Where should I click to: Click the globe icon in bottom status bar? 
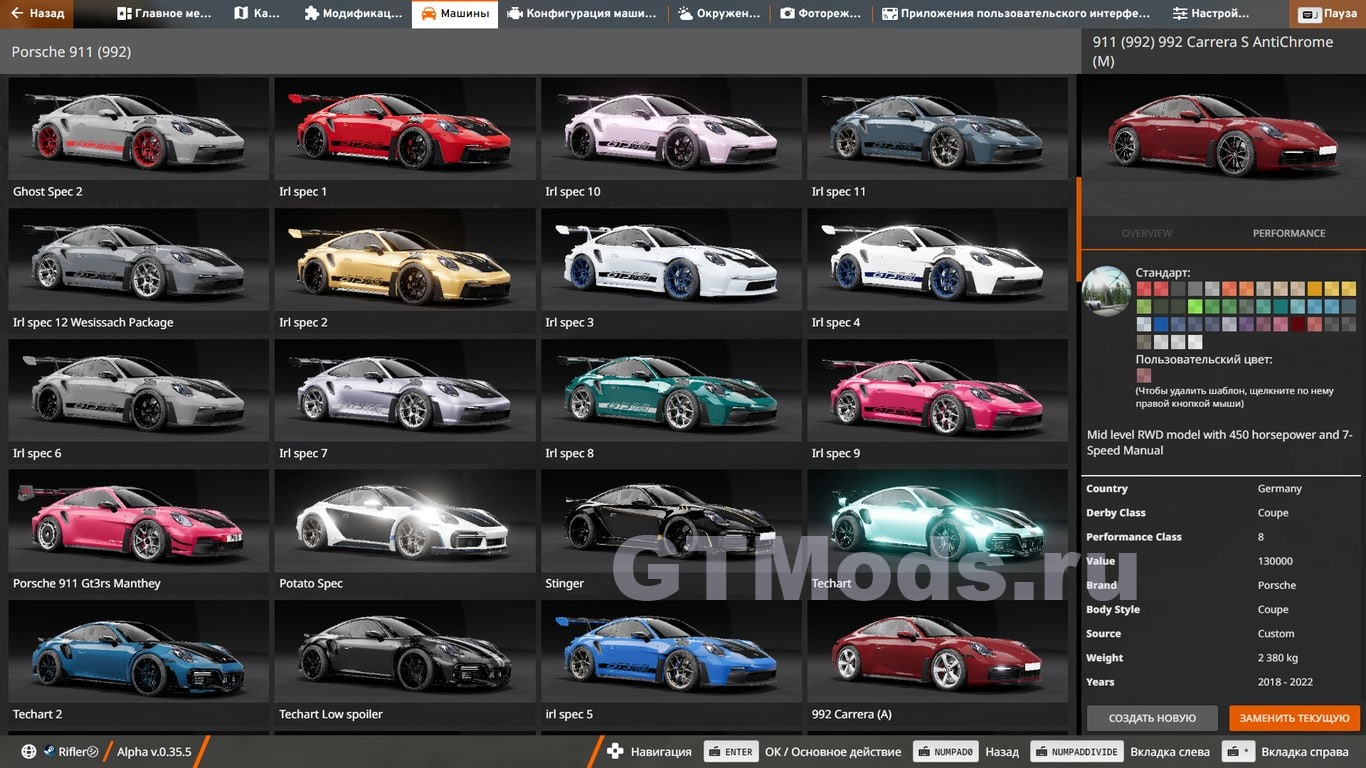[x=28, y=752]
